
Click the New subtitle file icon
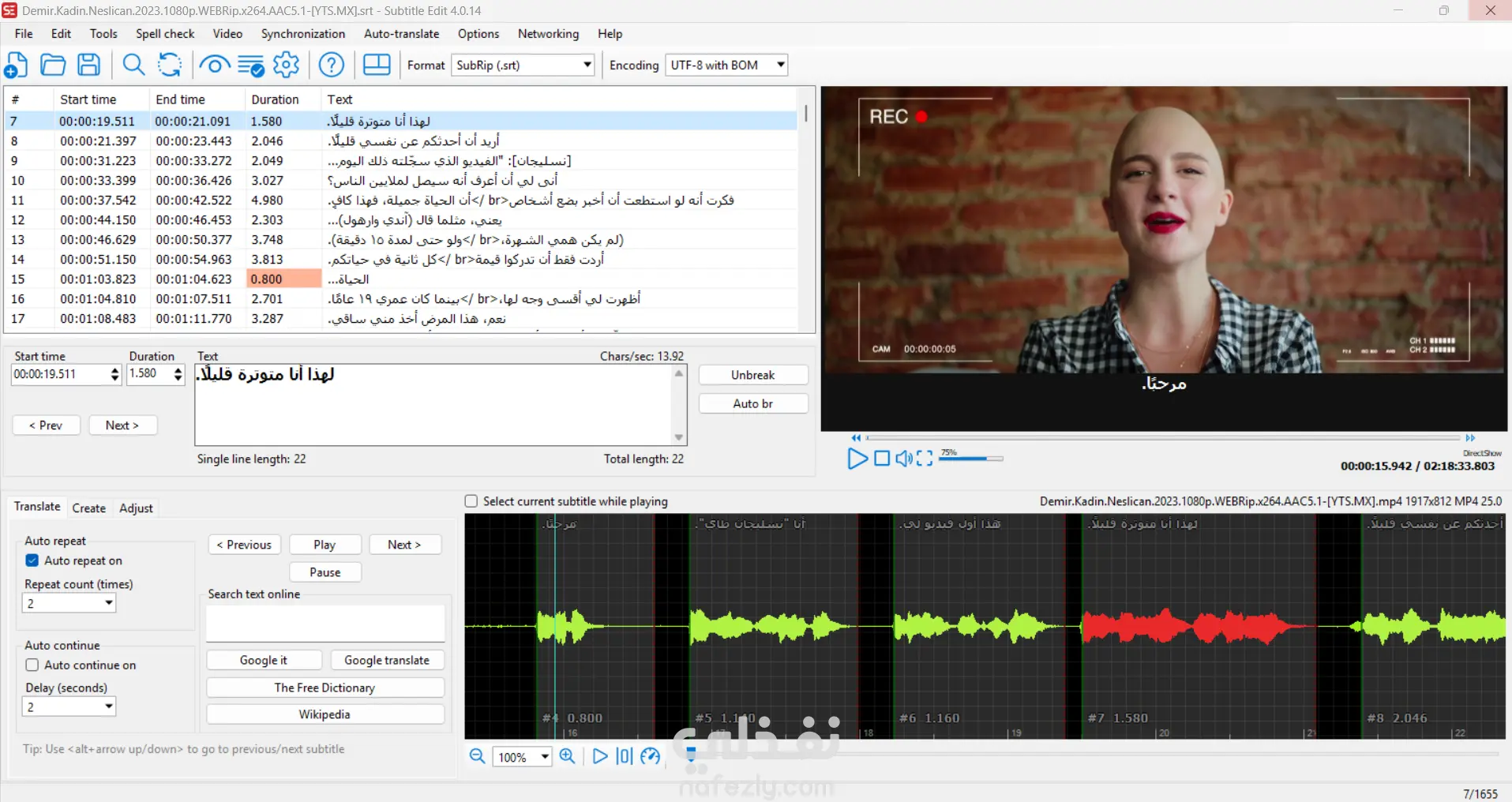(17, 65)
